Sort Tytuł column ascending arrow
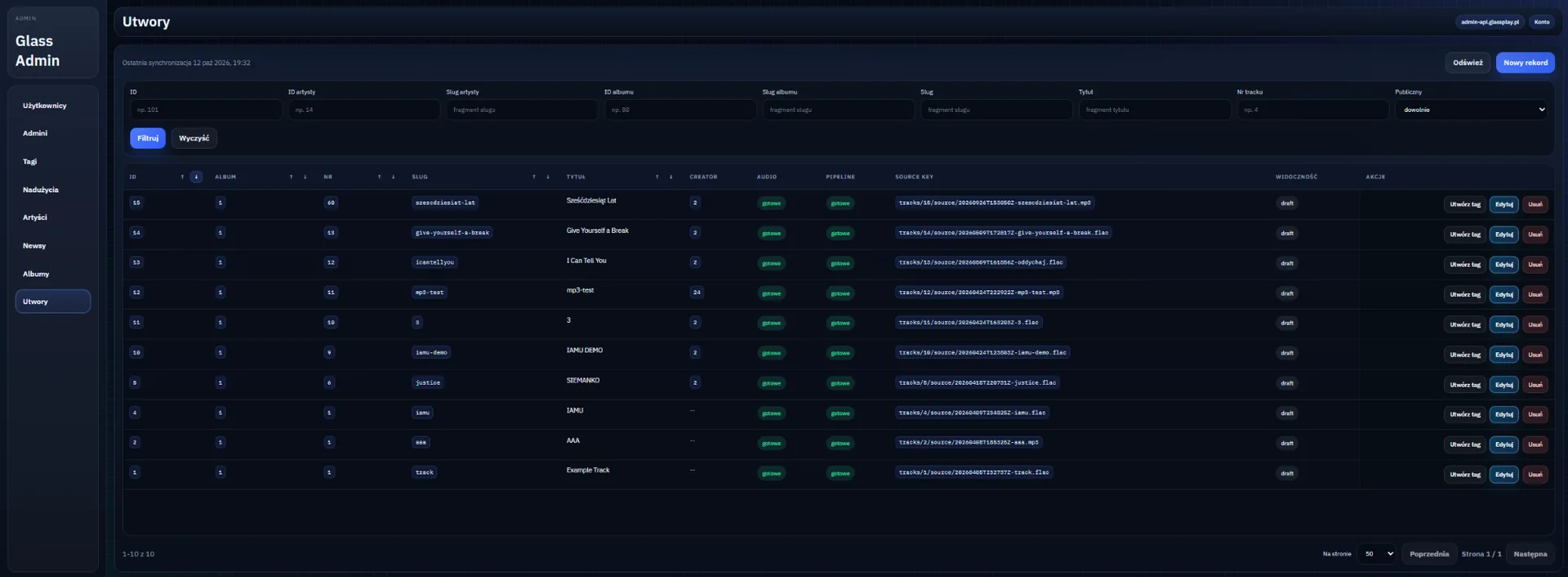The width and height of the screenshot is (1568, 577). tap(657, 177)
